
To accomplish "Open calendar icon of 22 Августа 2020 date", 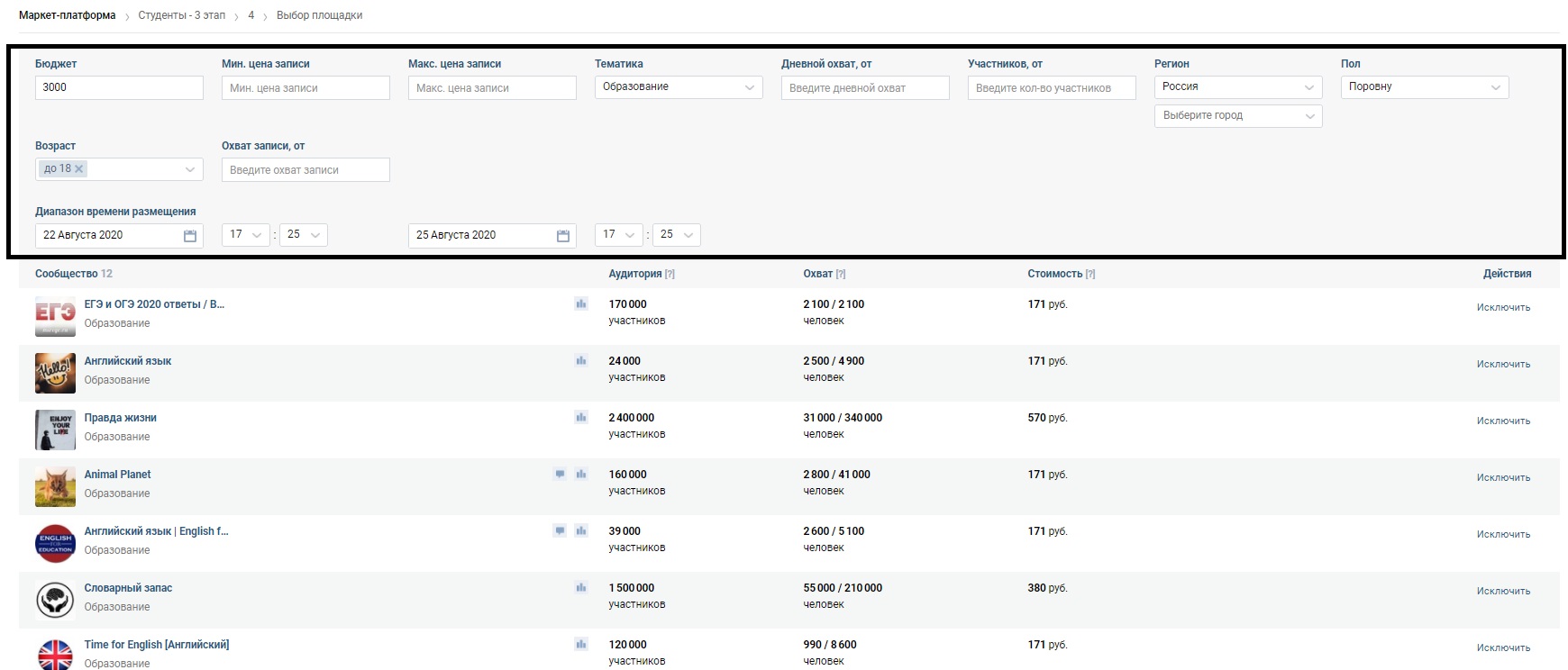I will click(x=190, y=235).
